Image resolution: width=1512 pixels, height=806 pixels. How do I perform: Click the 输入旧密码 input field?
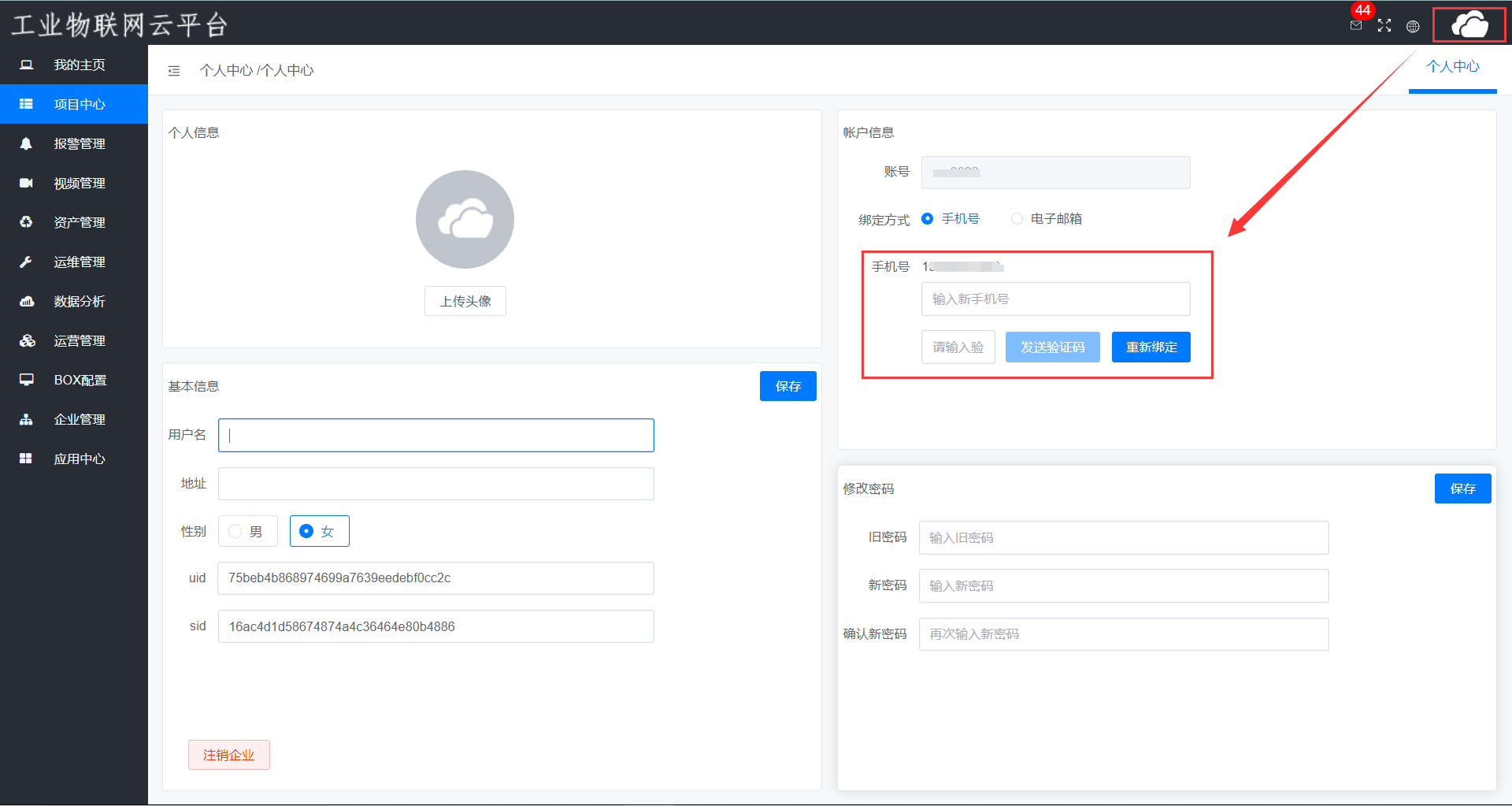(x=1123, y=538)
